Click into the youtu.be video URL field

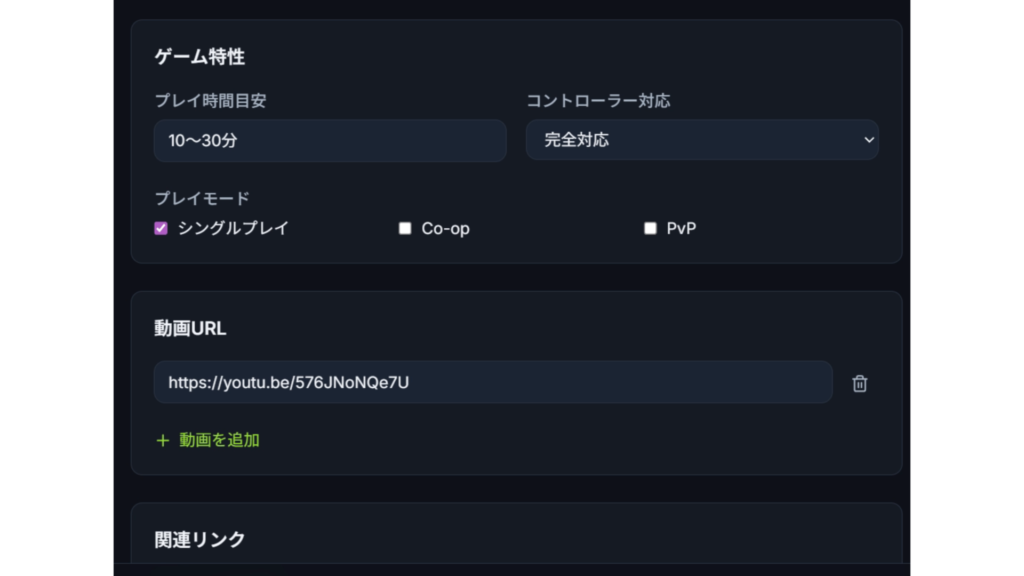tap(492, 382)
